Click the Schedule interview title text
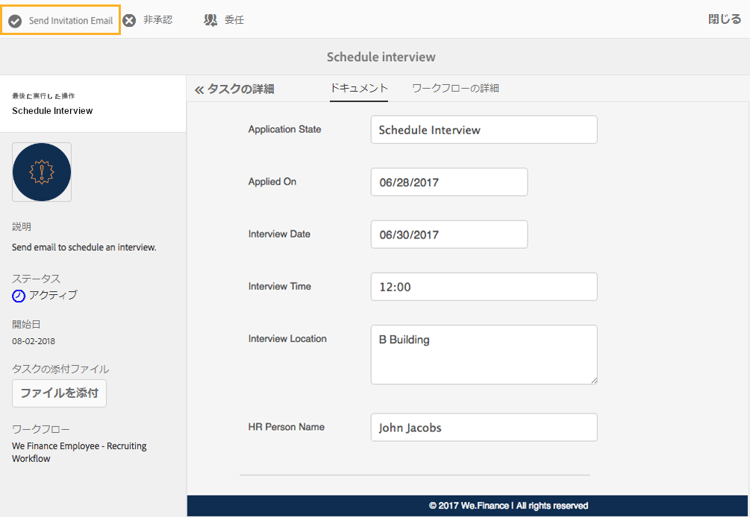The width and height of the screenshot is (750, 517). coord(381,57)
